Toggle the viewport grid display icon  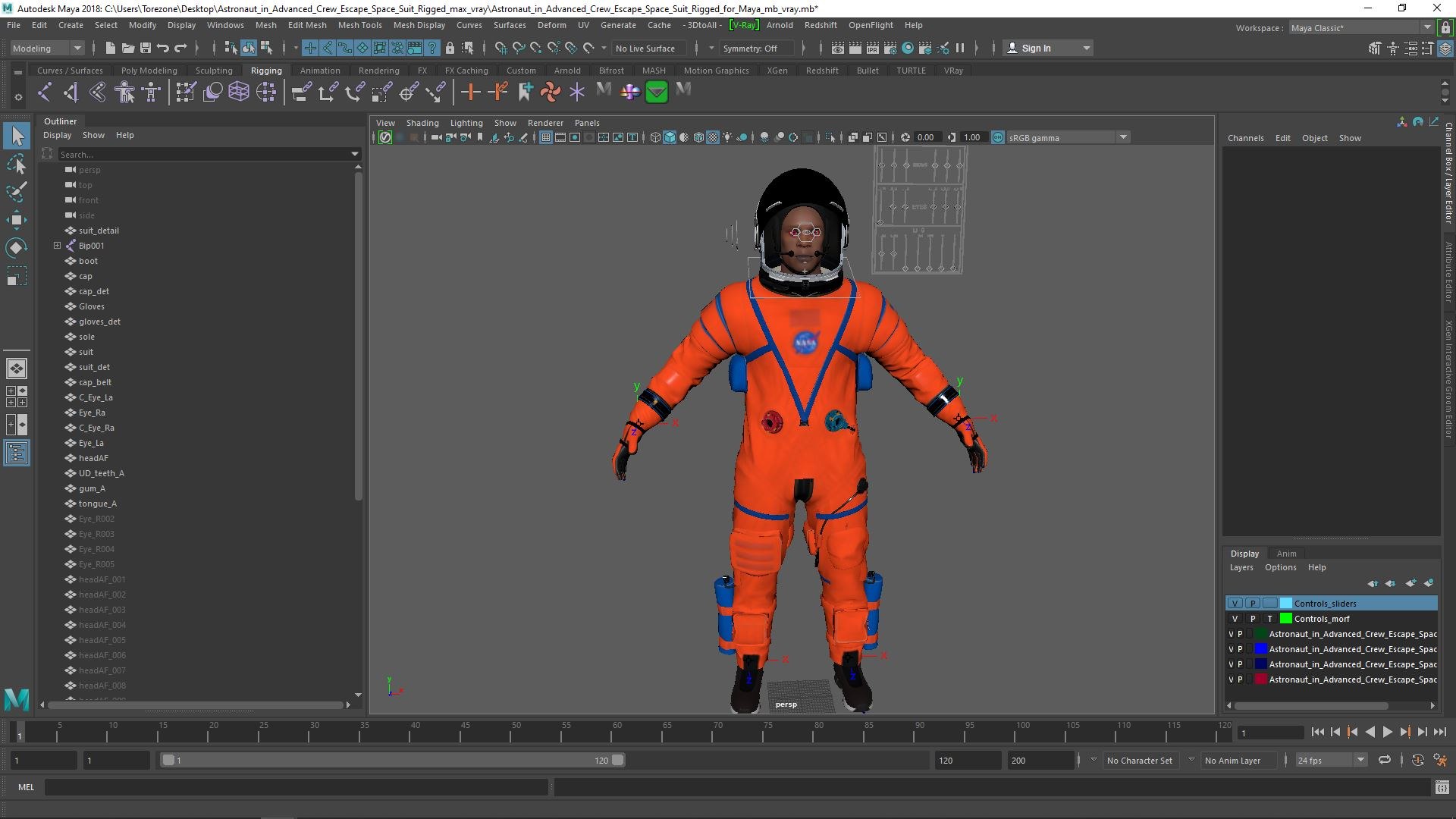click(x=545, y=137)
